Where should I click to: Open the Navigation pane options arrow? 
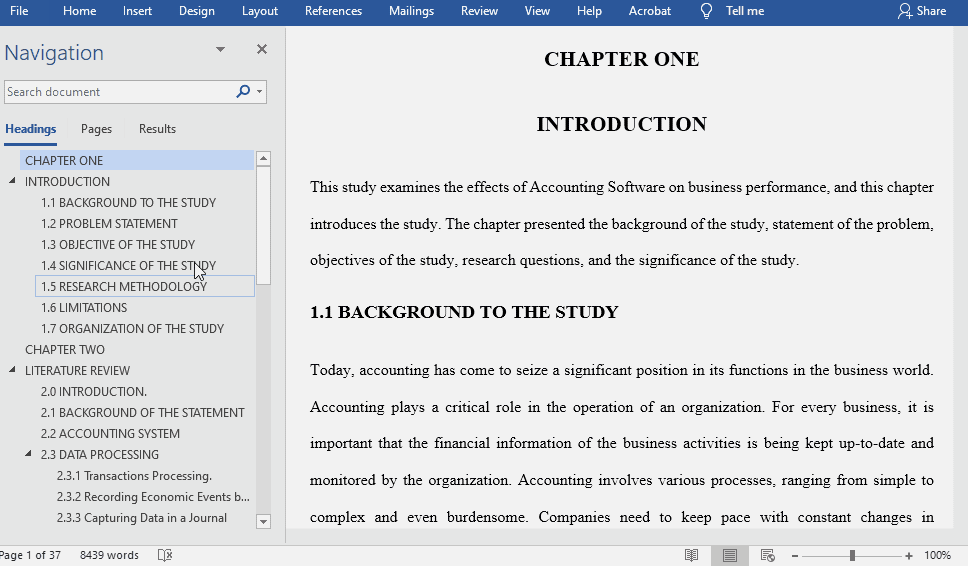click(x=220, y=49)
